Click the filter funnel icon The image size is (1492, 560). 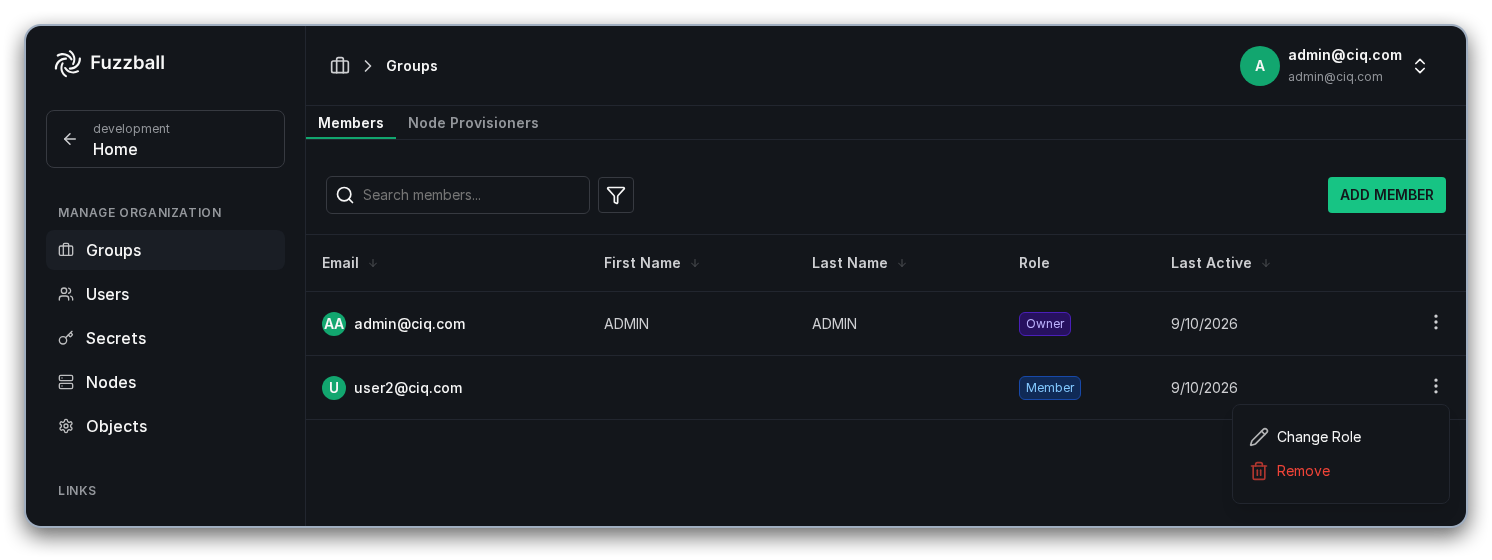616,195
